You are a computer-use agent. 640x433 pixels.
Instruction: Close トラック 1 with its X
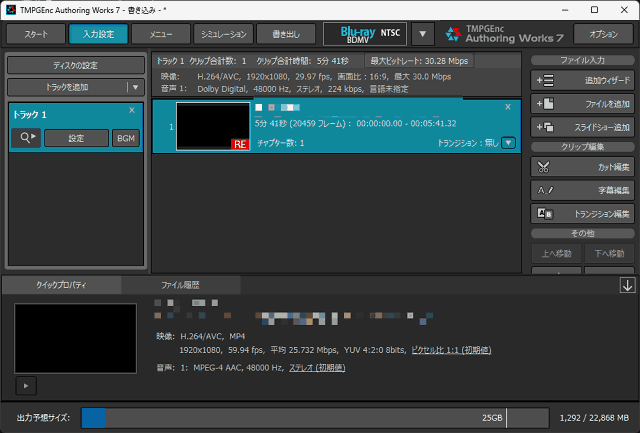point(132,110)
